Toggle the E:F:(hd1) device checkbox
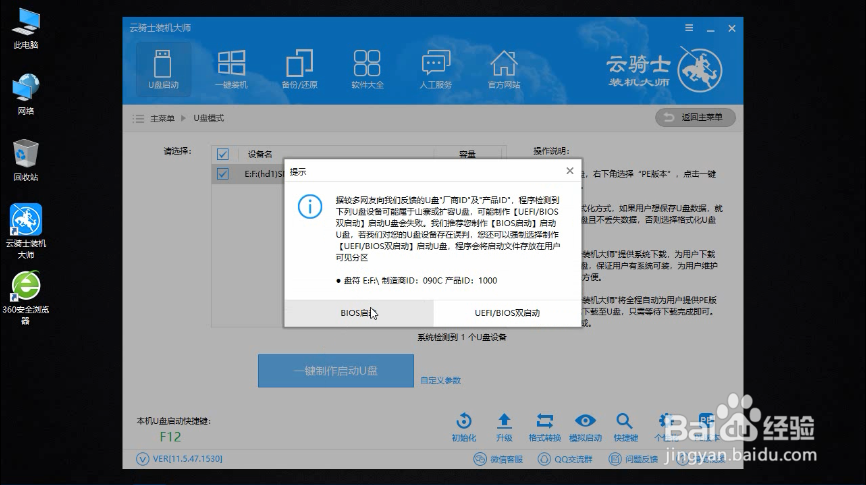 [x=223, y=174]
